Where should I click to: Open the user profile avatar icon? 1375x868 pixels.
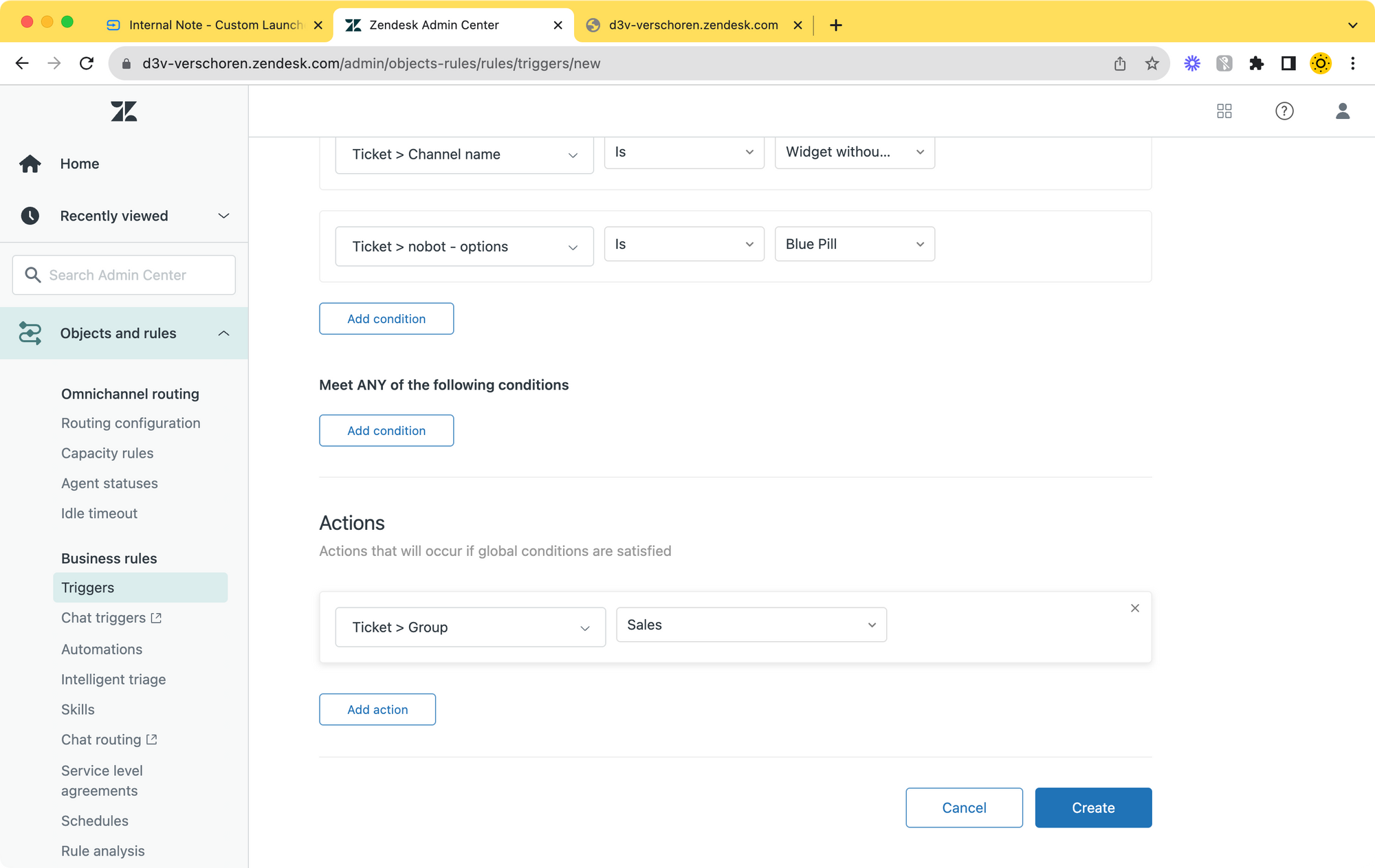pos(1342,111)
